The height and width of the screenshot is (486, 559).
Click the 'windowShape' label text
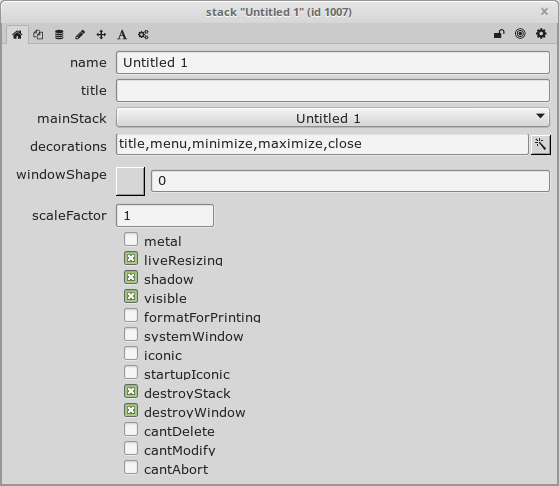61,175
